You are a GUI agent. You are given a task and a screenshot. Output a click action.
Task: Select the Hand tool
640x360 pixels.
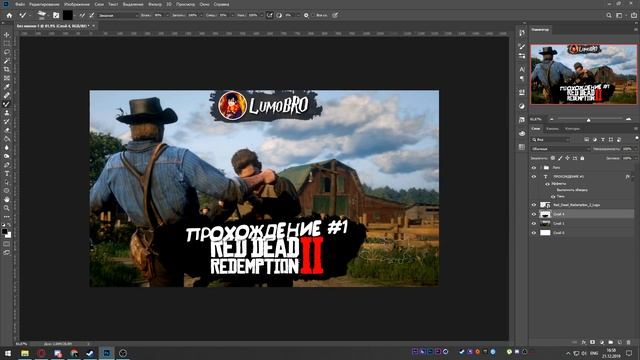coord(7,200)
